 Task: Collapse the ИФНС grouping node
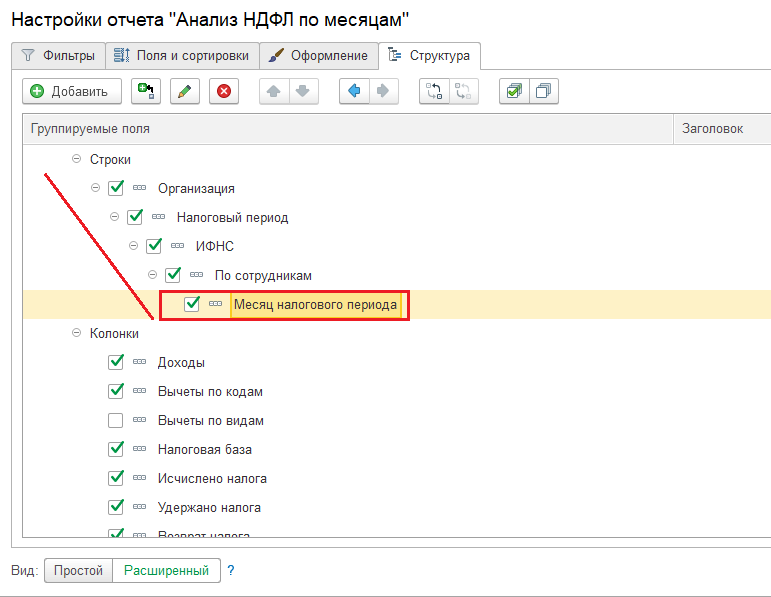point(134,245)
